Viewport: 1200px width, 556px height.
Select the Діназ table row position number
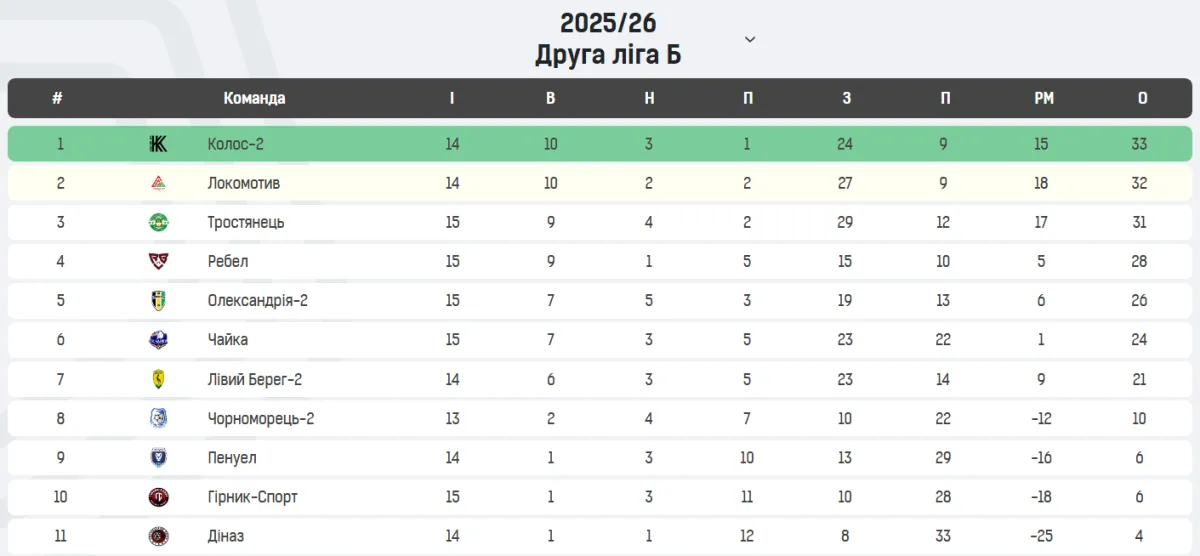(60, 536)
